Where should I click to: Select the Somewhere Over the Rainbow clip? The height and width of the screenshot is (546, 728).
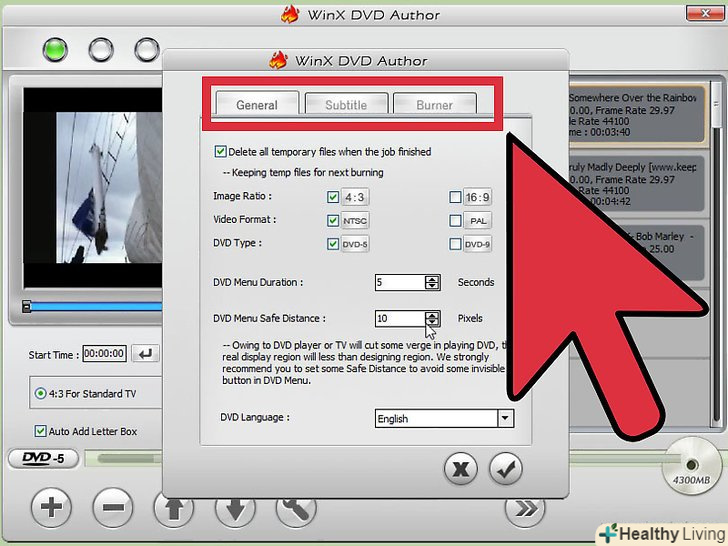click(x=636, y=115)
